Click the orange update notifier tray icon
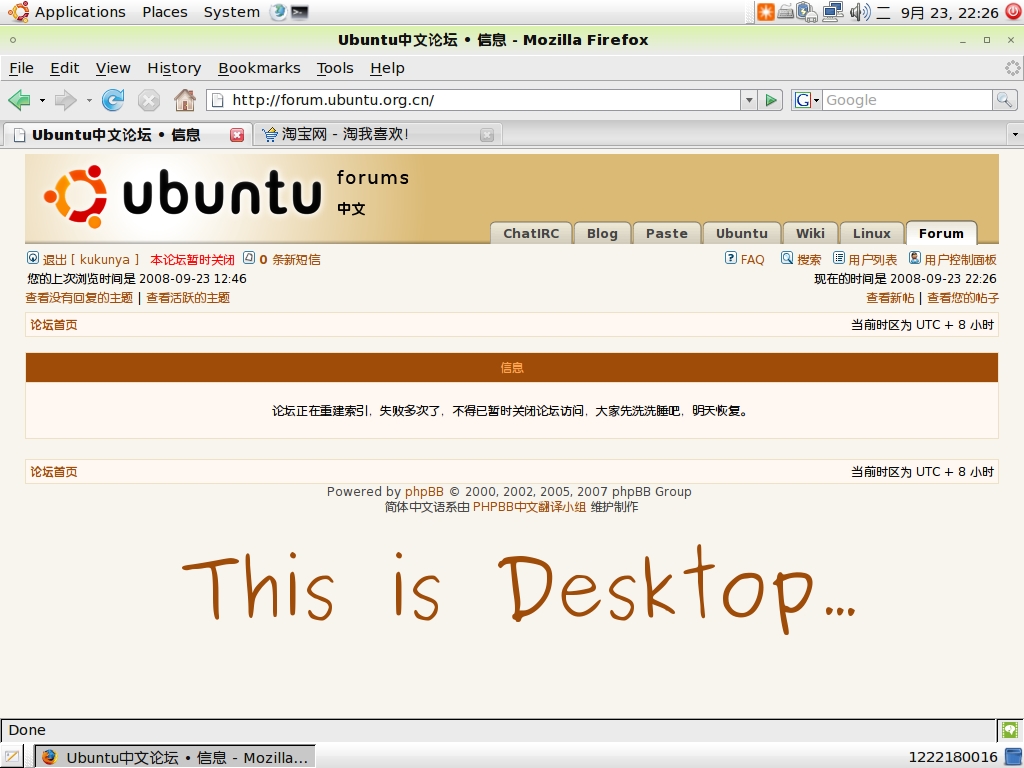This screenshot has height=768, width=1024. (x=765, y=12)
